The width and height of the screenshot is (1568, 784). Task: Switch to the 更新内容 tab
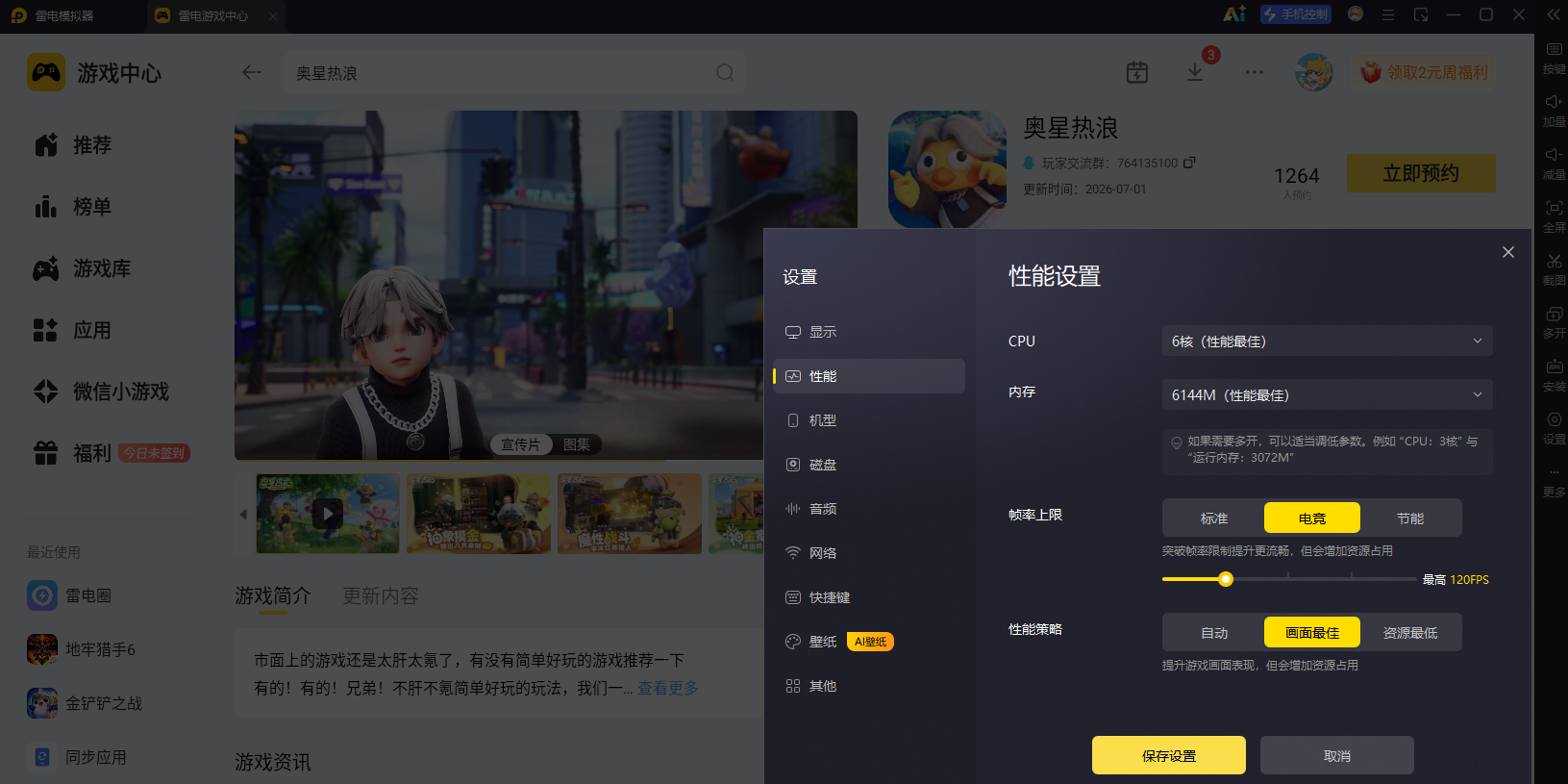tap(381, 596)
